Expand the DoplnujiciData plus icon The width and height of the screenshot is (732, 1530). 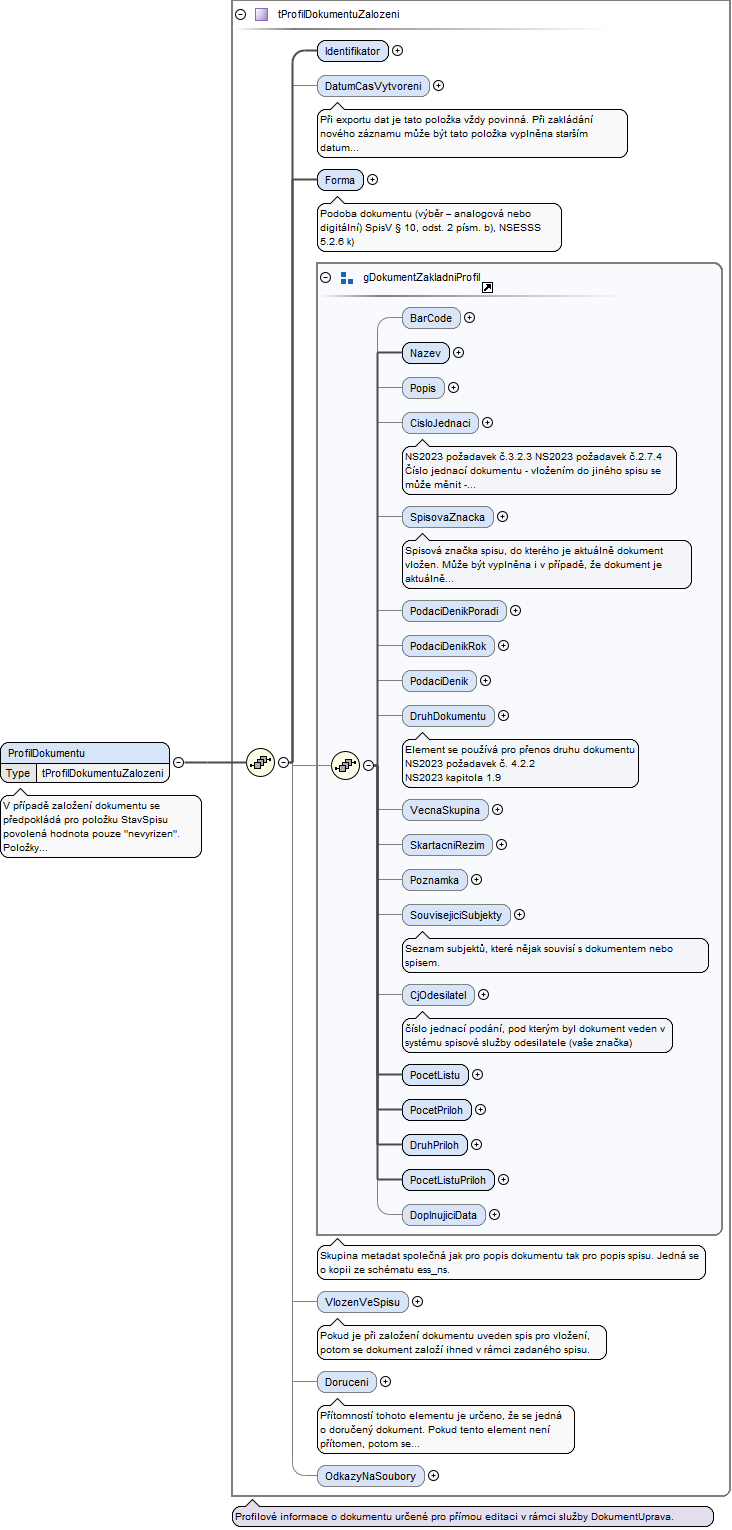495,1214
